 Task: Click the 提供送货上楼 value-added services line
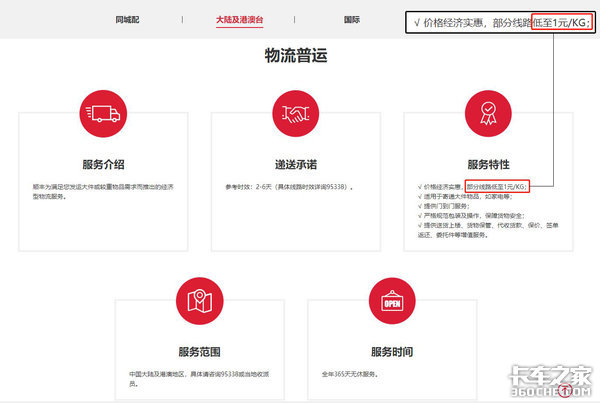coord(488,230)
